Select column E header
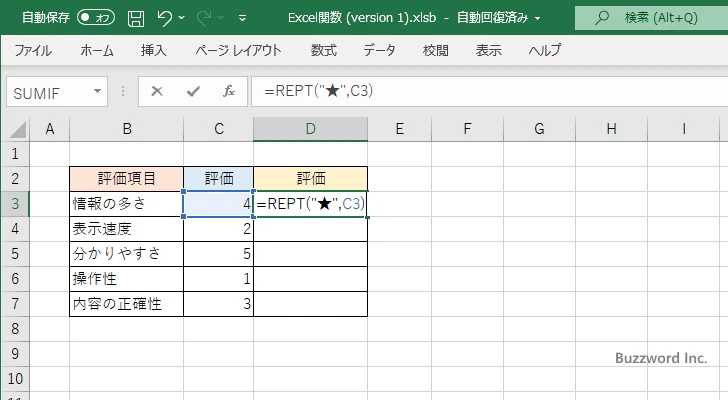 (x=399, y=129)
